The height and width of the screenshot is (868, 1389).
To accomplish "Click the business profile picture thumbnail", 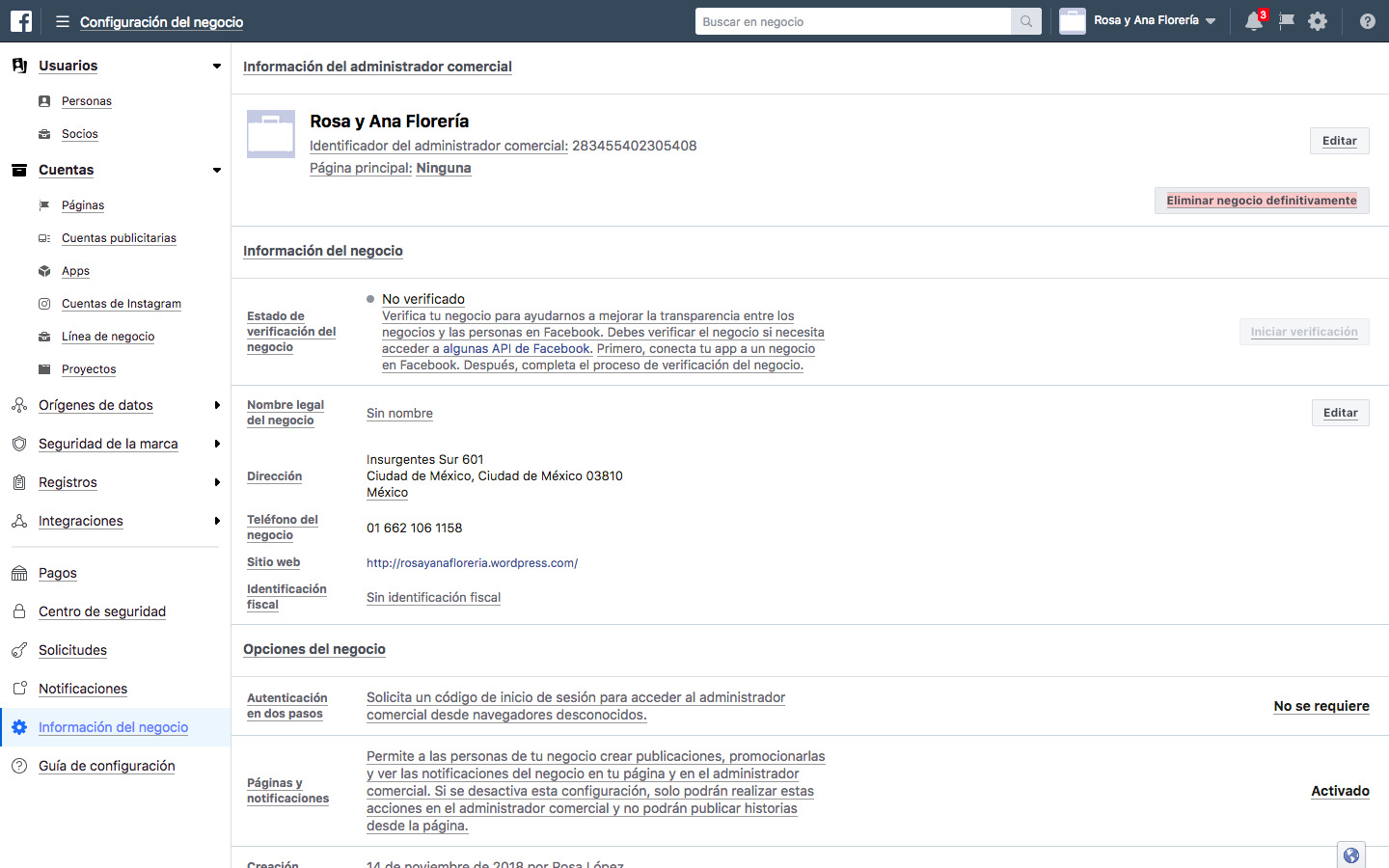I will tap(271, 134).
